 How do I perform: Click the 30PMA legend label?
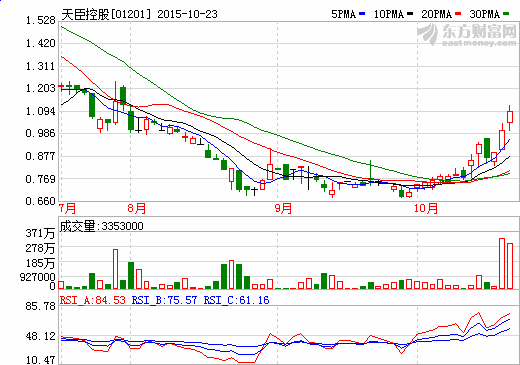click(485, 14)
